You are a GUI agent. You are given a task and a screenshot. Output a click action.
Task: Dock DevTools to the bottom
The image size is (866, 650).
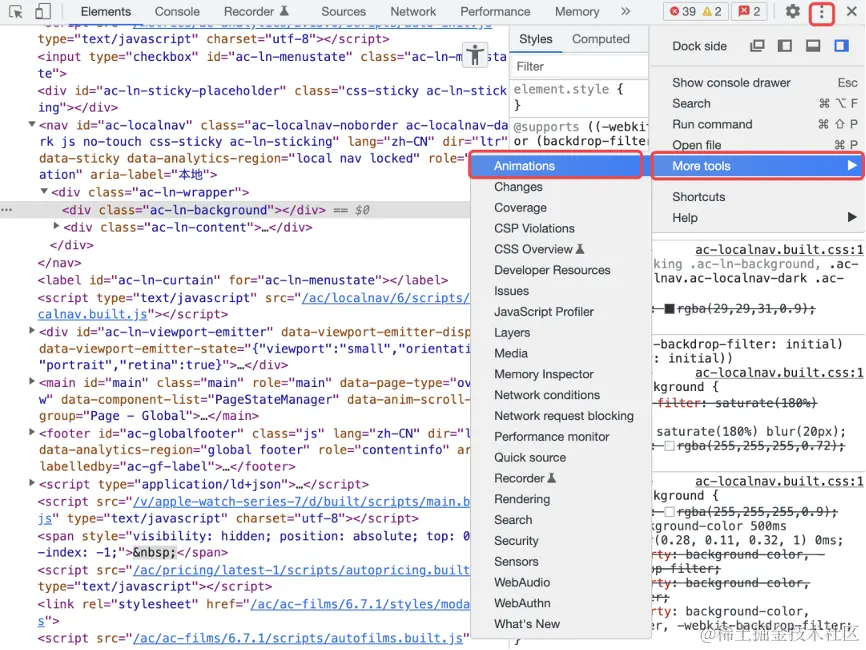(x=813, y=46)
